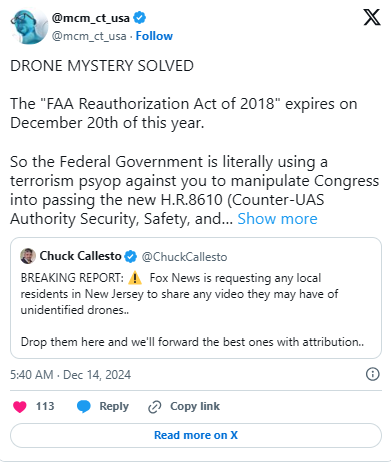The height and width of the screenshot is (463, 391).
Task: Click Chuck Callesto's verified badge
Action: coord(130,256)
